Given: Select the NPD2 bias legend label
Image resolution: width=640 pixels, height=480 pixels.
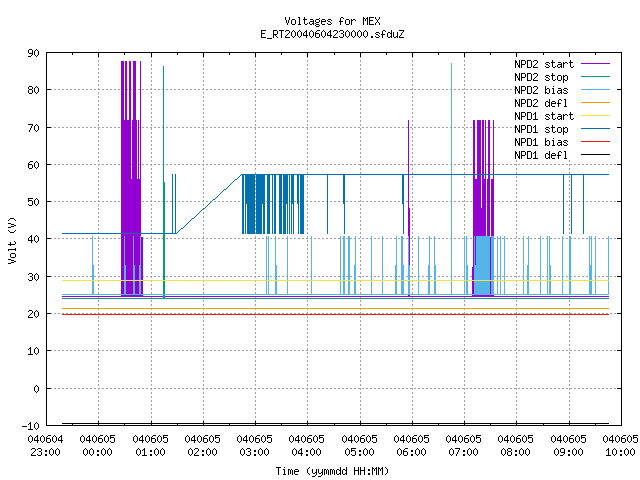Looking at the screenshot, I should pos(541,90).
